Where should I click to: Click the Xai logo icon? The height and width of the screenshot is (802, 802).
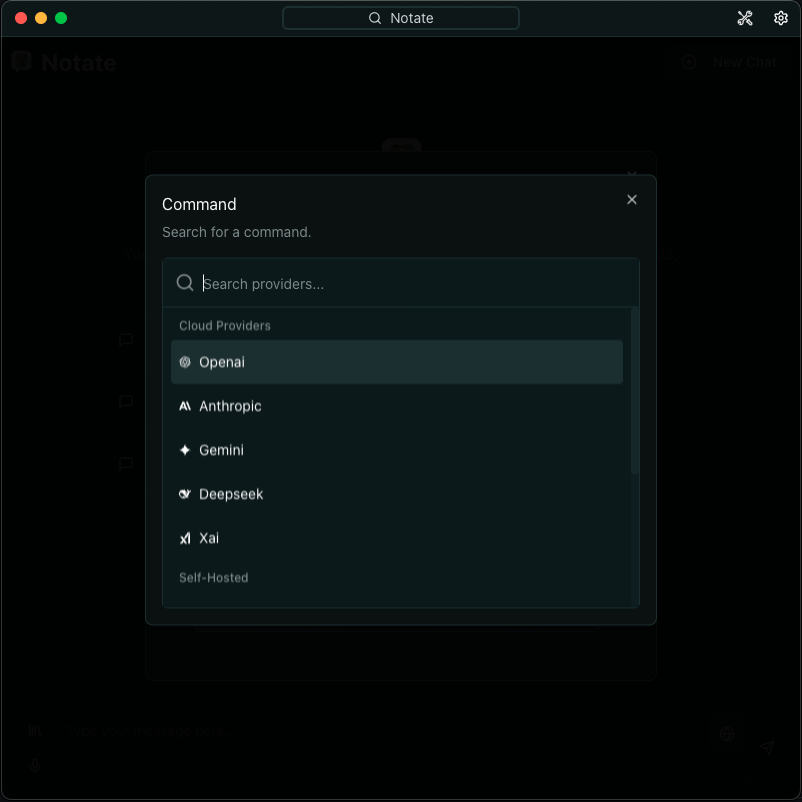tap(185, 538)
